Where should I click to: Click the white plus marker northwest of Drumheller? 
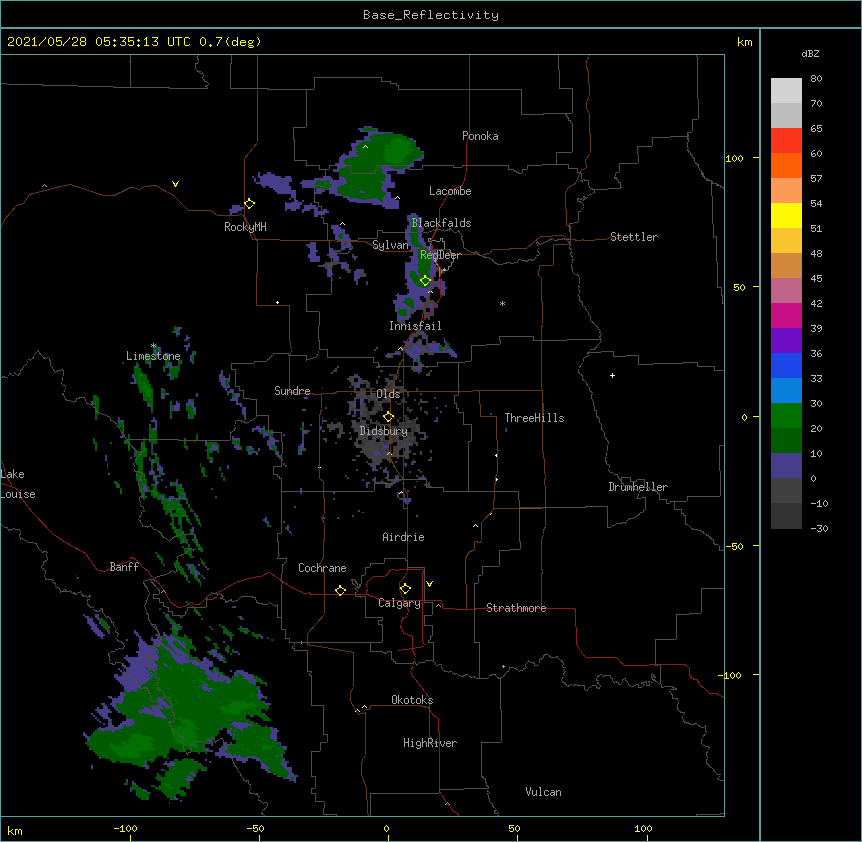point(612,375)
